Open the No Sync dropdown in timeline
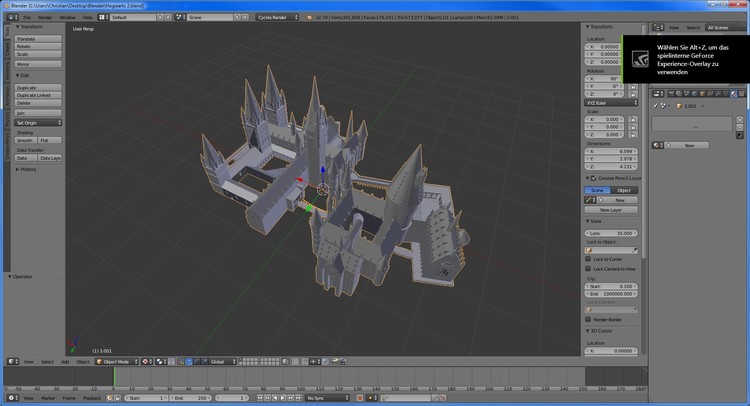 [328, 398]
